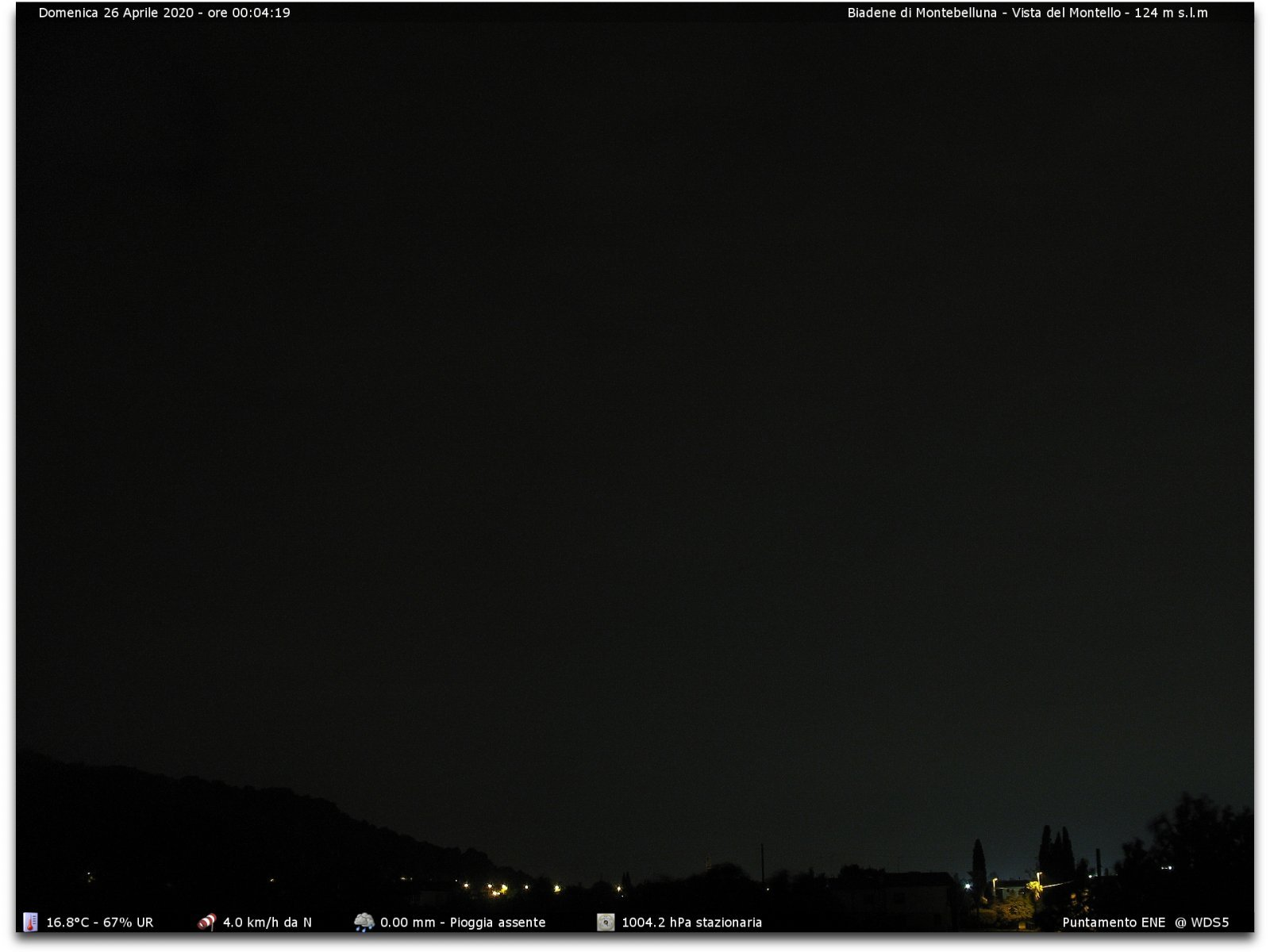Click the rain cloud icon
The width and height of the screenshot is (1270, 952).
tap(364, 922)
